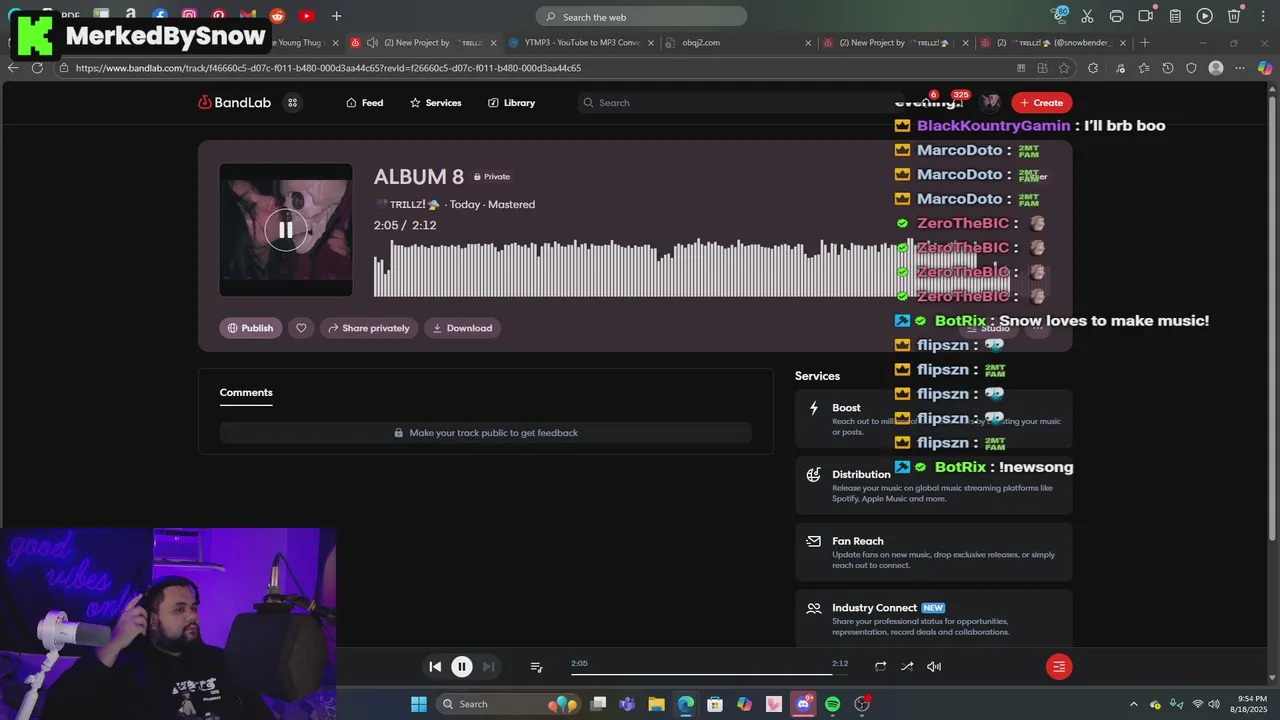
Task: Click the printer icon in top toolbar
Action: pos(1117,16)
